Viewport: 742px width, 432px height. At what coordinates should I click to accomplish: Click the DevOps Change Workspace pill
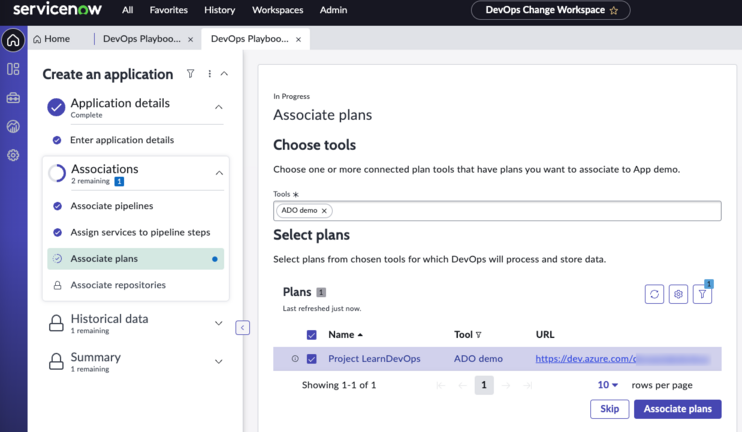[x=550, y=10]
